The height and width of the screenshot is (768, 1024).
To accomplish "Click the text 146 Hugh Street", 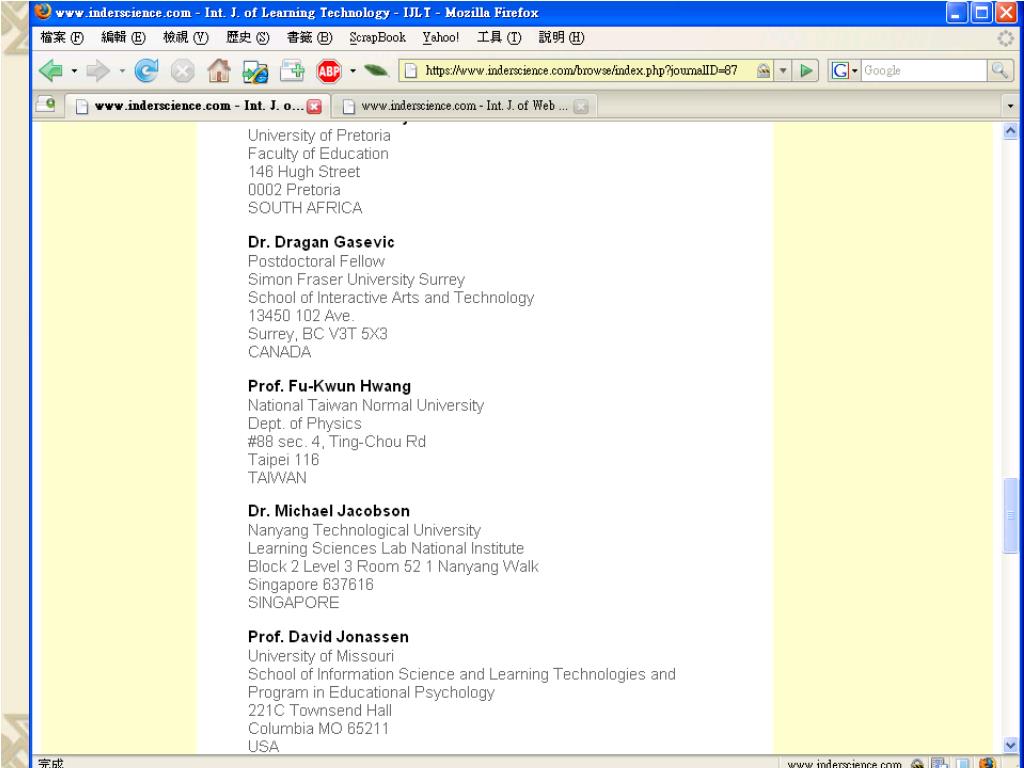I will point(304,172).
